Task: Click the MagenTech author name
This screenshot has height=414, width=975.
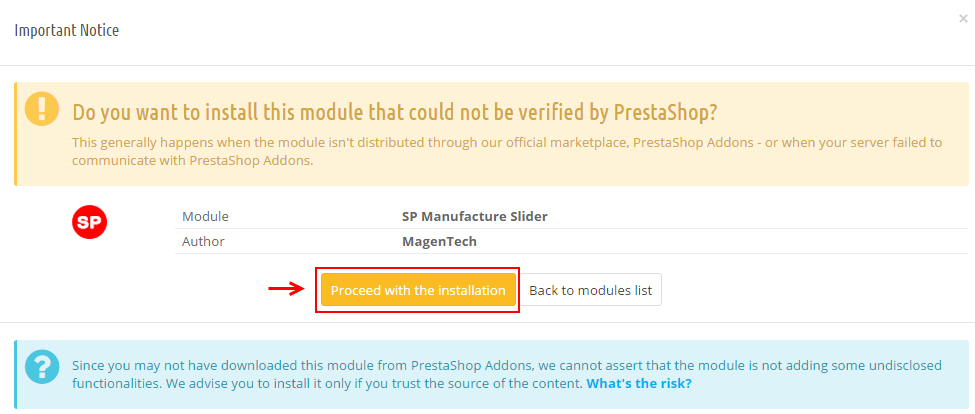Action: tap(440, 241)
